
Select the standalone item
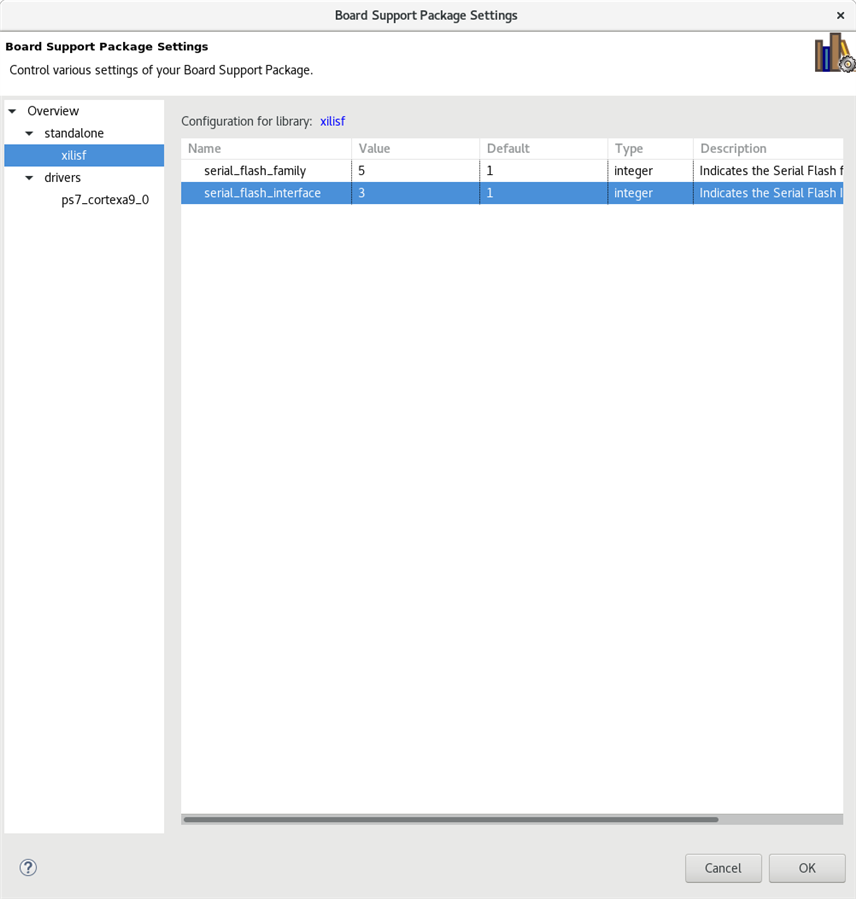[74, 133]
